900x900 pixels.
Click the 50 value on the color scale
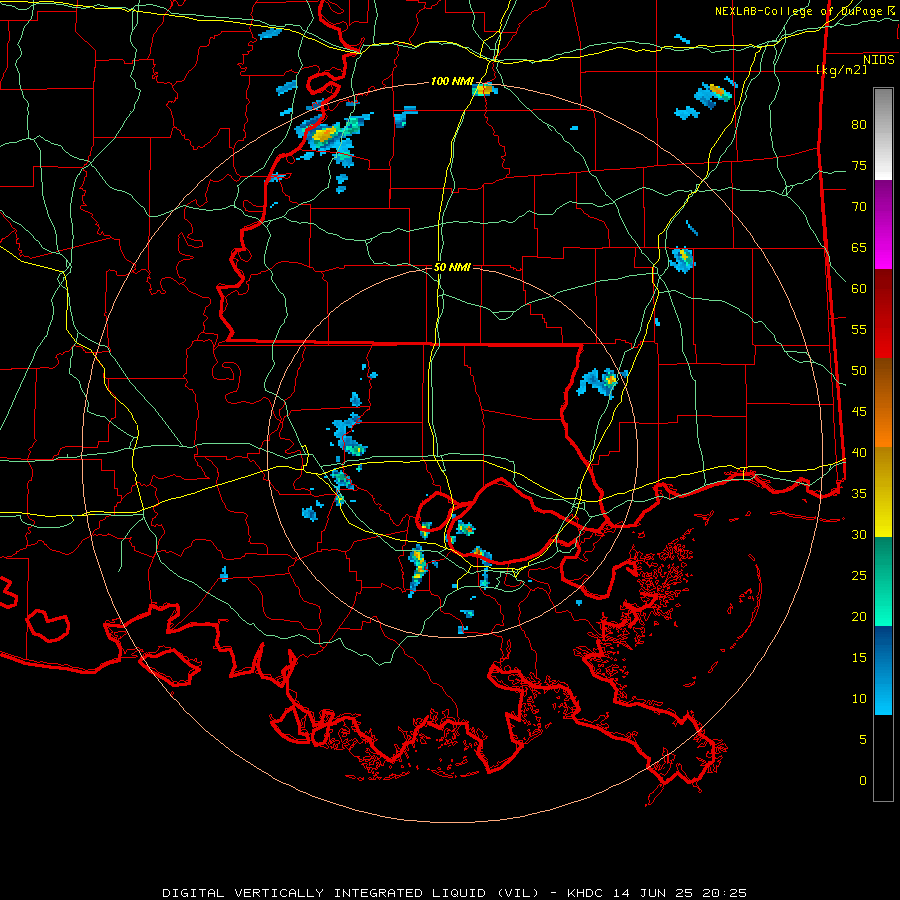pos(859,371)
